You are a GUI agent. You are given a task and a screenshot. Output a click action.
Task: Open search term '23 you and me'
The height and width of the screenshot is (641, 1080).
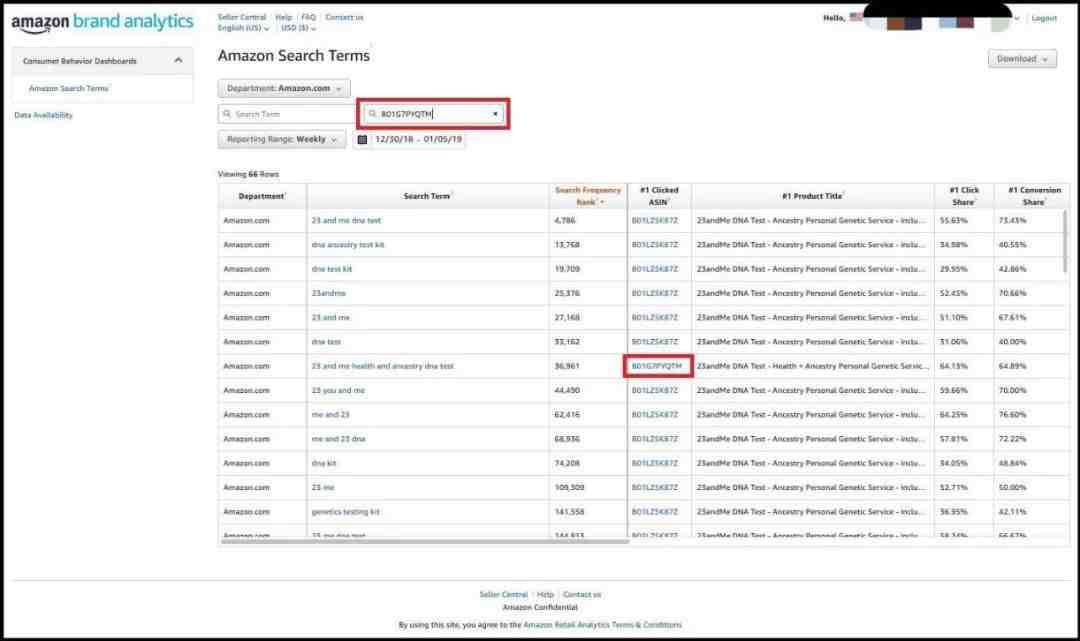point(338,390)
